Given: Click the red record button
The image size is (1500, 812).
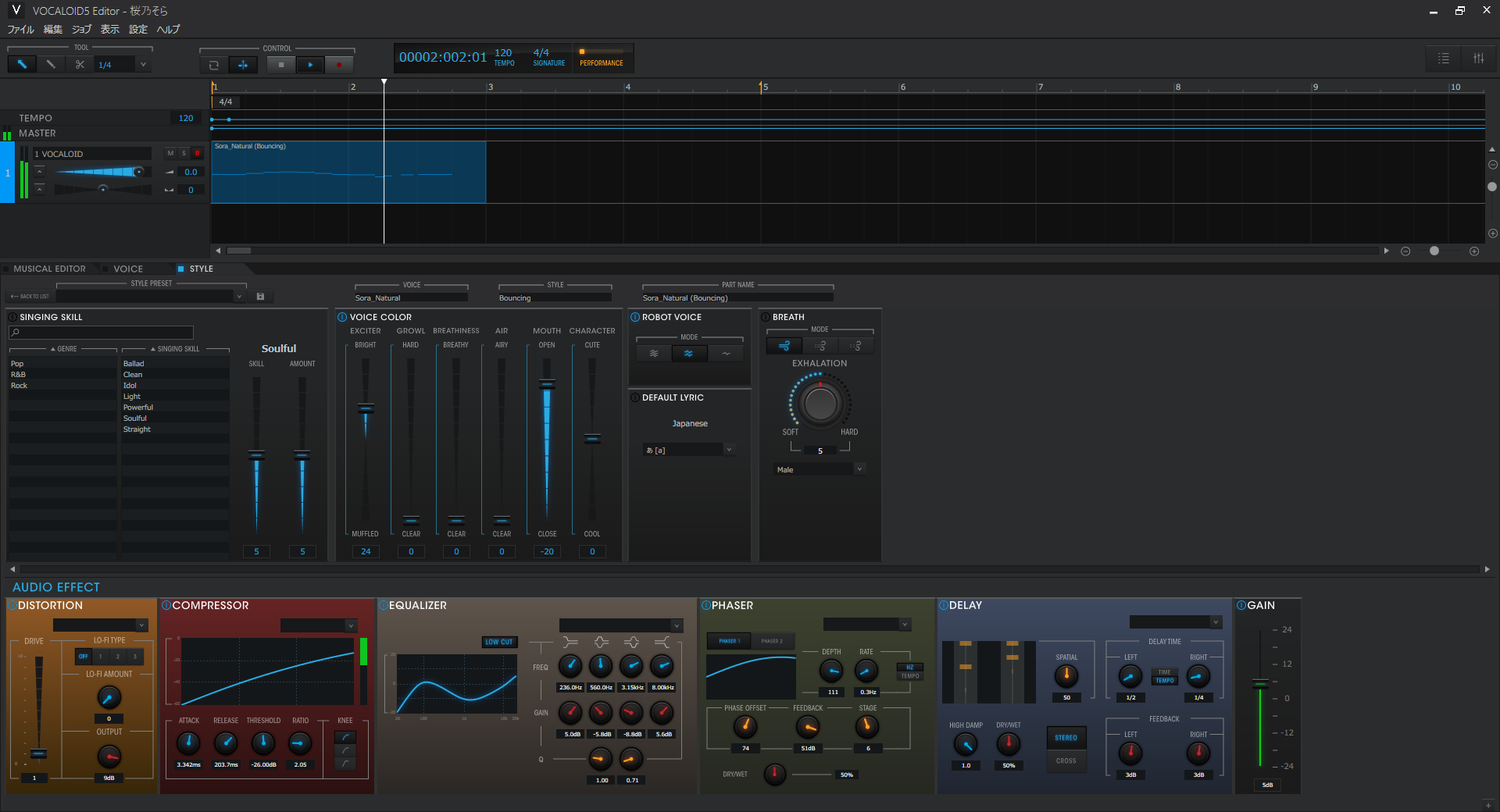Looking at the screenshot, I should click(x=339, y=65).
